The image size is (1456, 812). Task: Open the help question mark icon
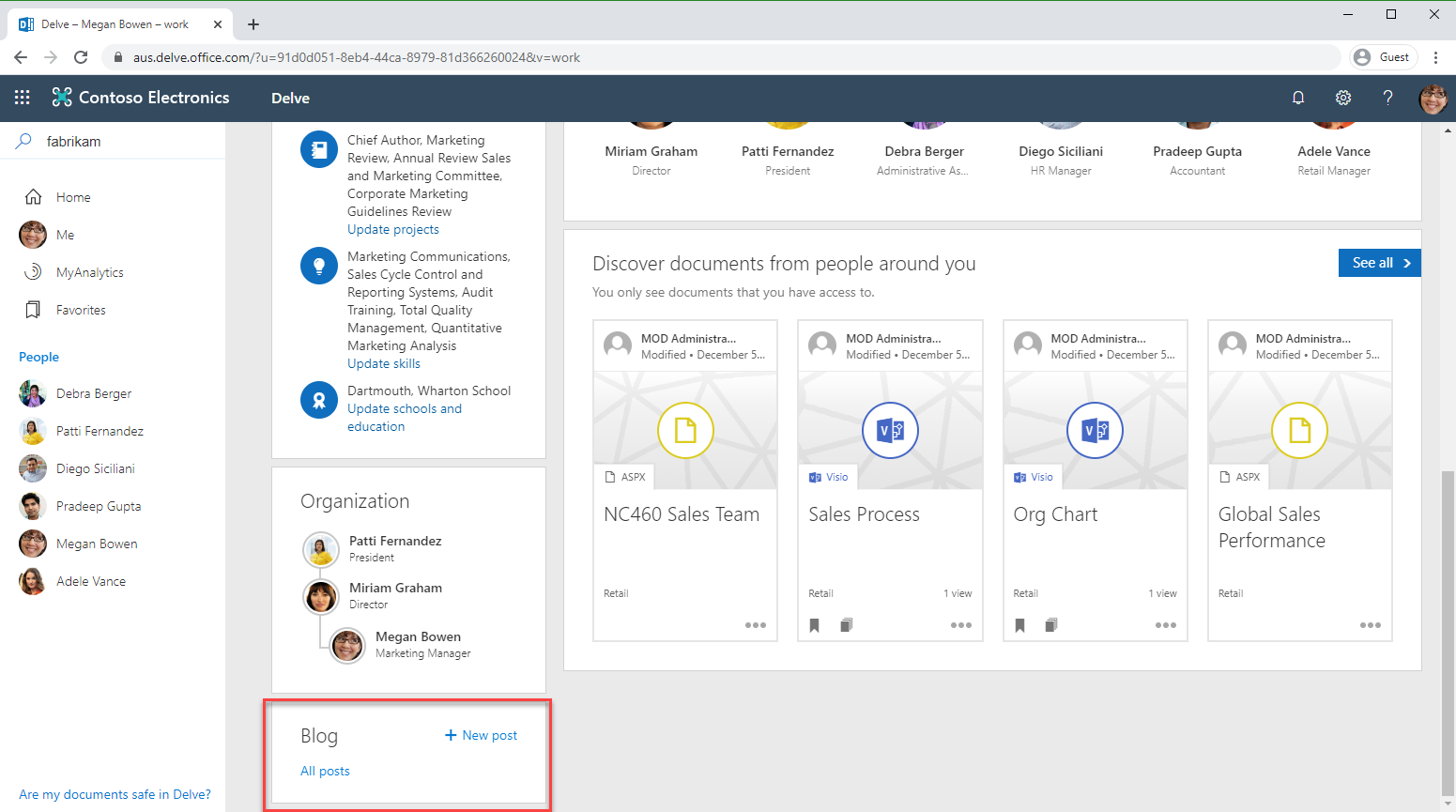[1387, 98]
